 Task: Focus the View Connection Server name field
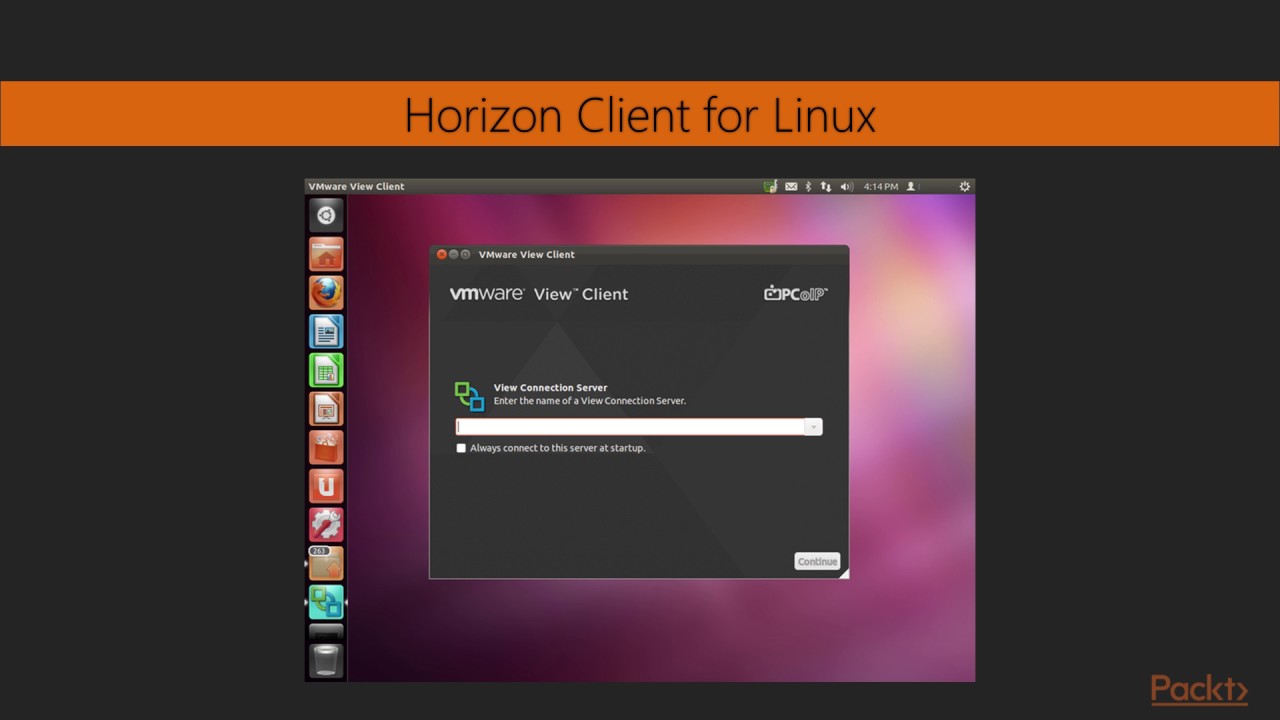[630, 427]
